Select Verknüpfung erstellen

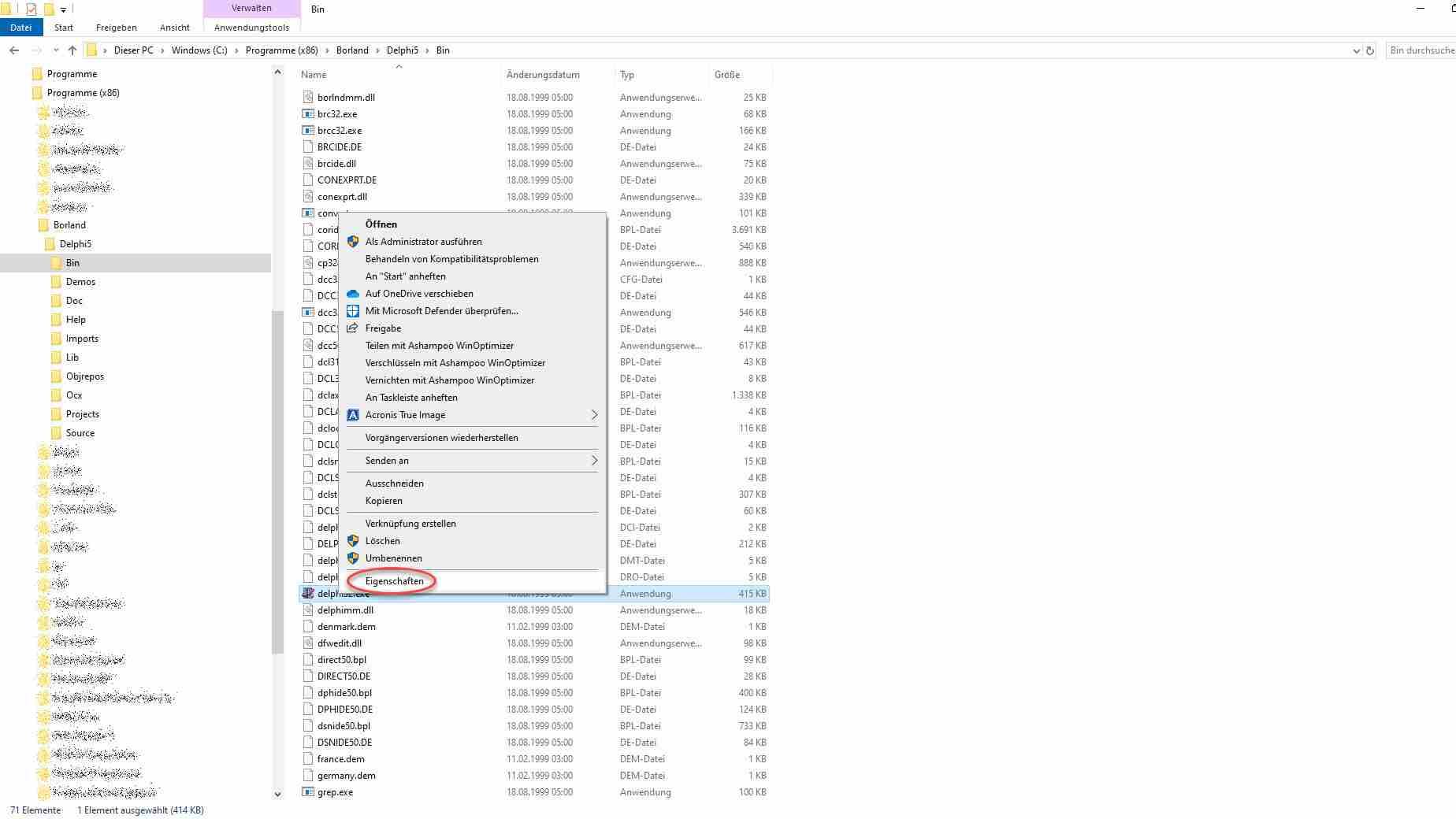click(473, 524)
